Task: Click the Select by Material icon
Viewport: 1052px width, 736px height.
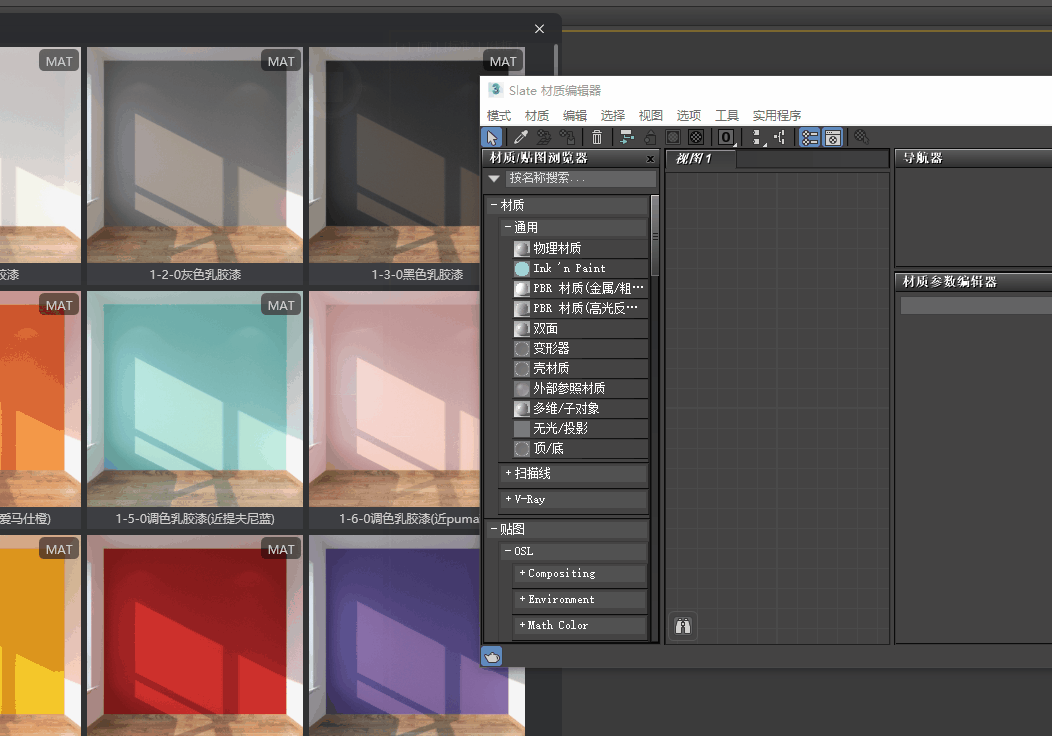Action: coord(860,137)
